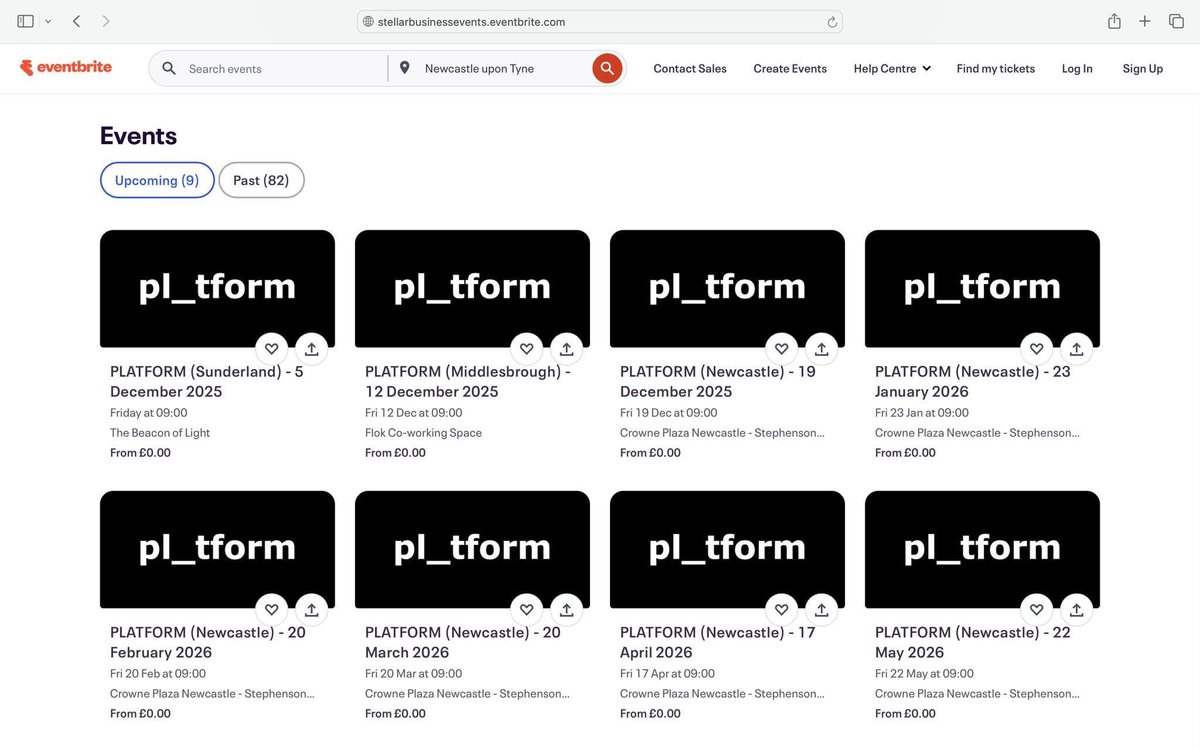Open PLATFORM (Newcastle) - 20 March 2026 title
This screenshot has height=750, width=1200.
click(463, 642)
